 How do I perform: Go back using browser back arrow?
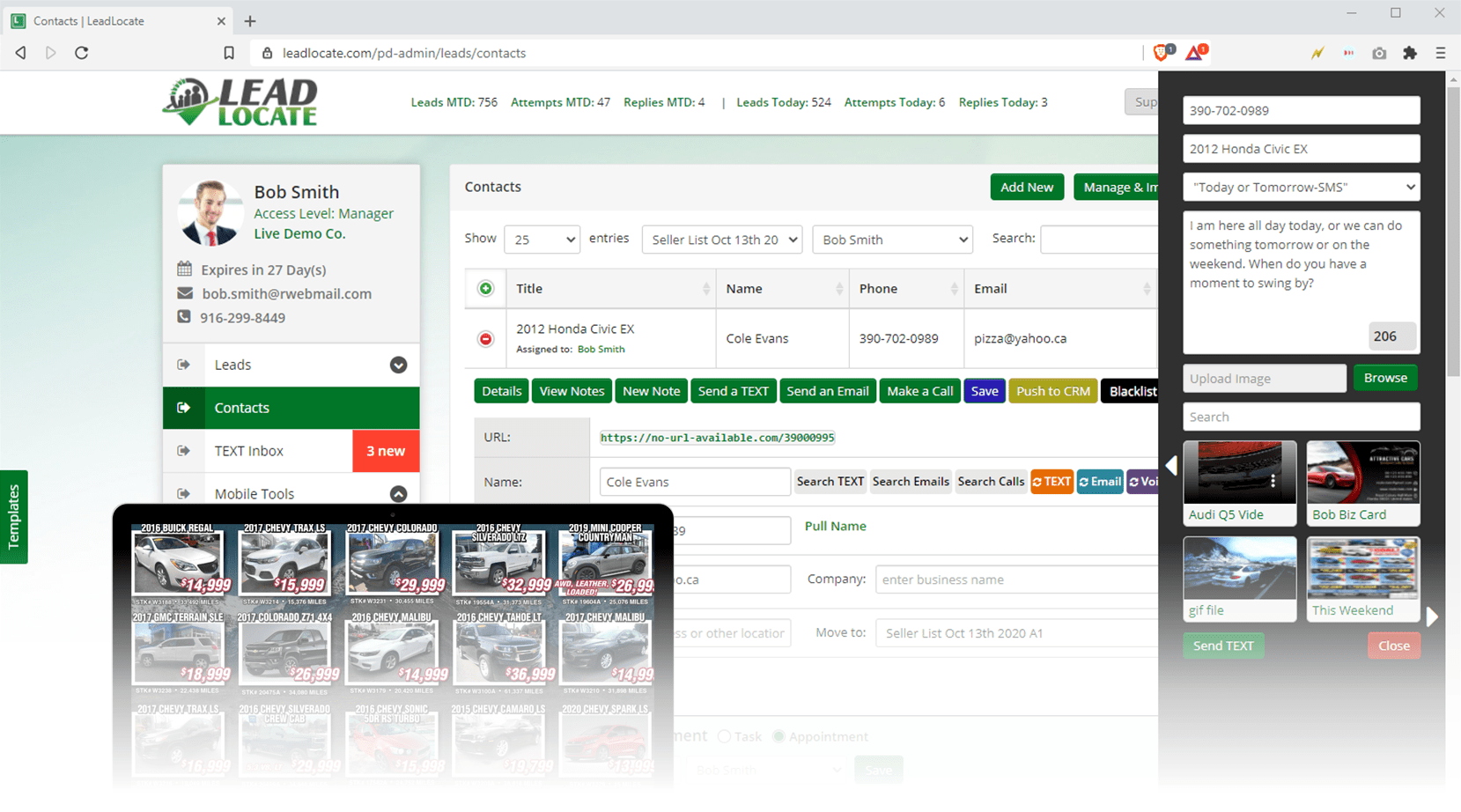[x=21, y=53]
